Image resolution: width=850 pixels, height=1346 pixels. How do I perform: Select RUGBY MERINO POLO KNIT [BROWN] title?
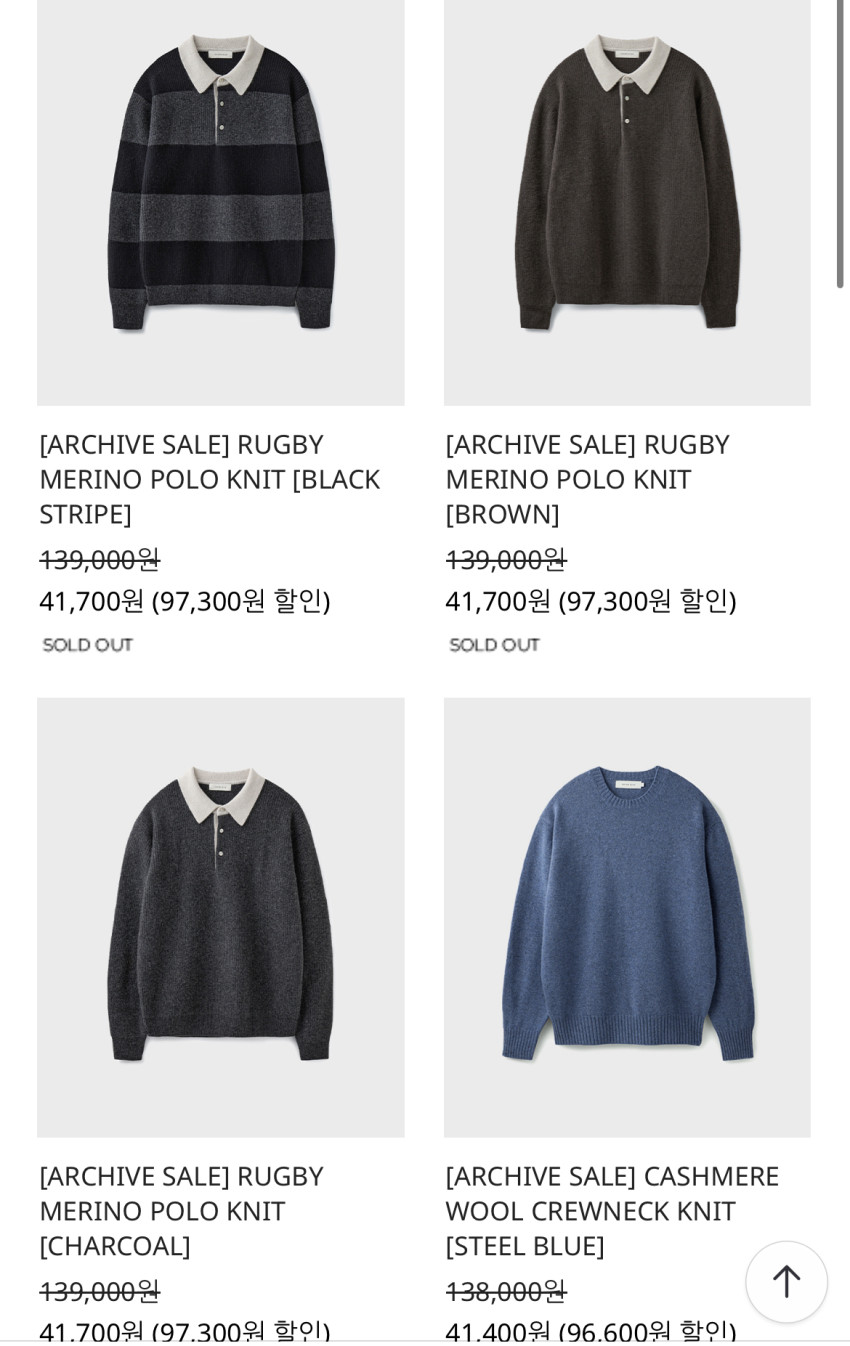[587, 479]
